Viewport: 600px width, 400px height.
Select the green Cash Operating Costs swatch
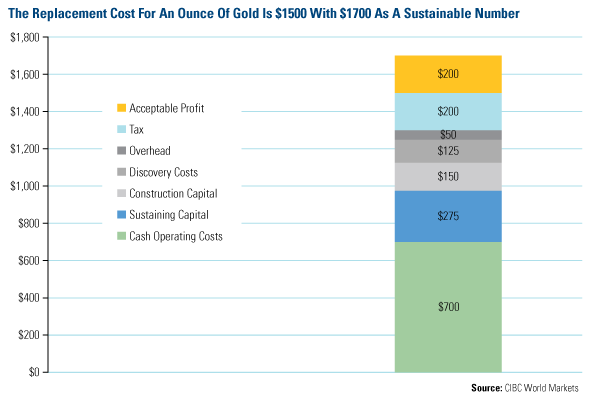point(121,236)
